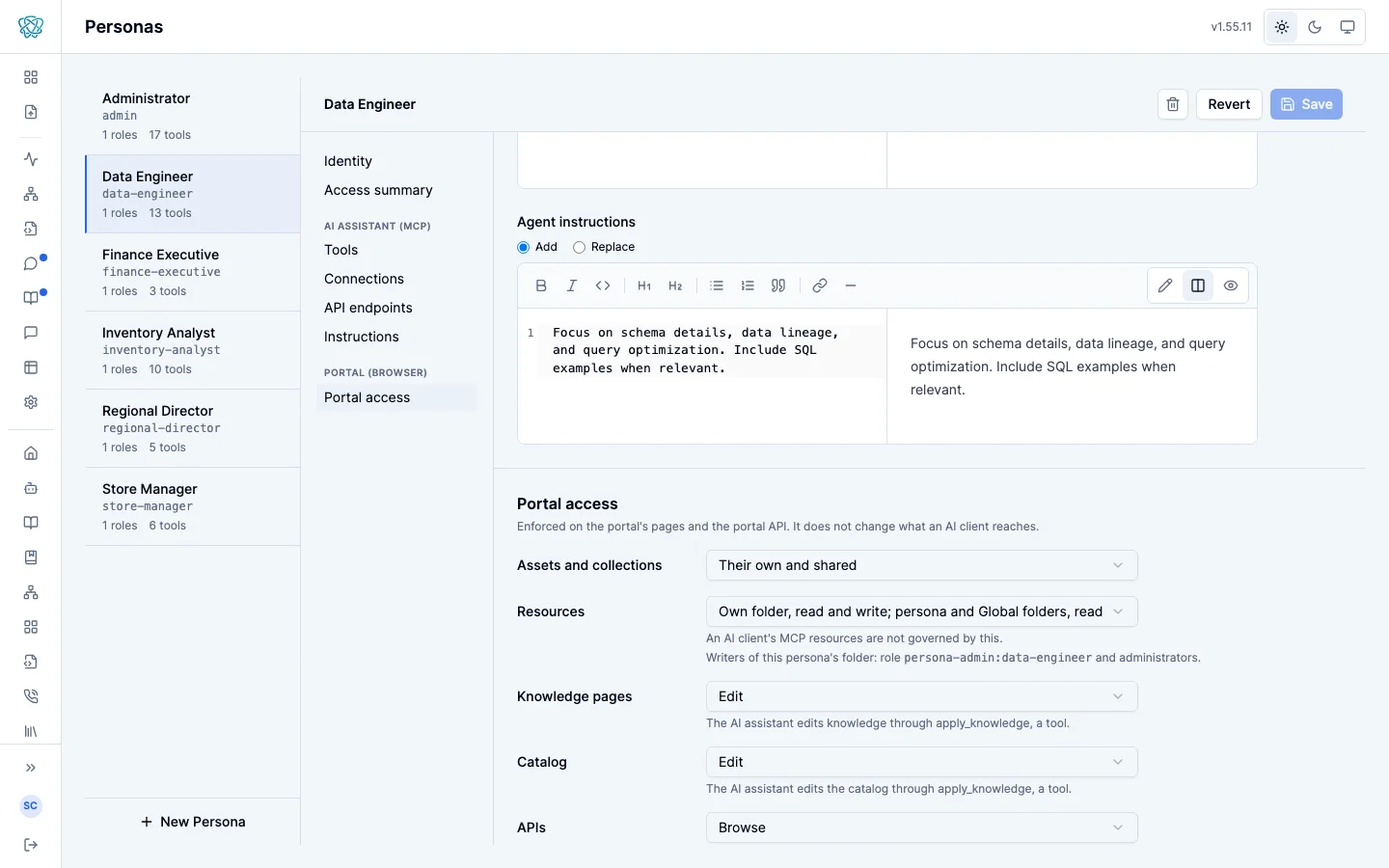
Task: Insert a numbered list
Action: (x=748, y=285)
